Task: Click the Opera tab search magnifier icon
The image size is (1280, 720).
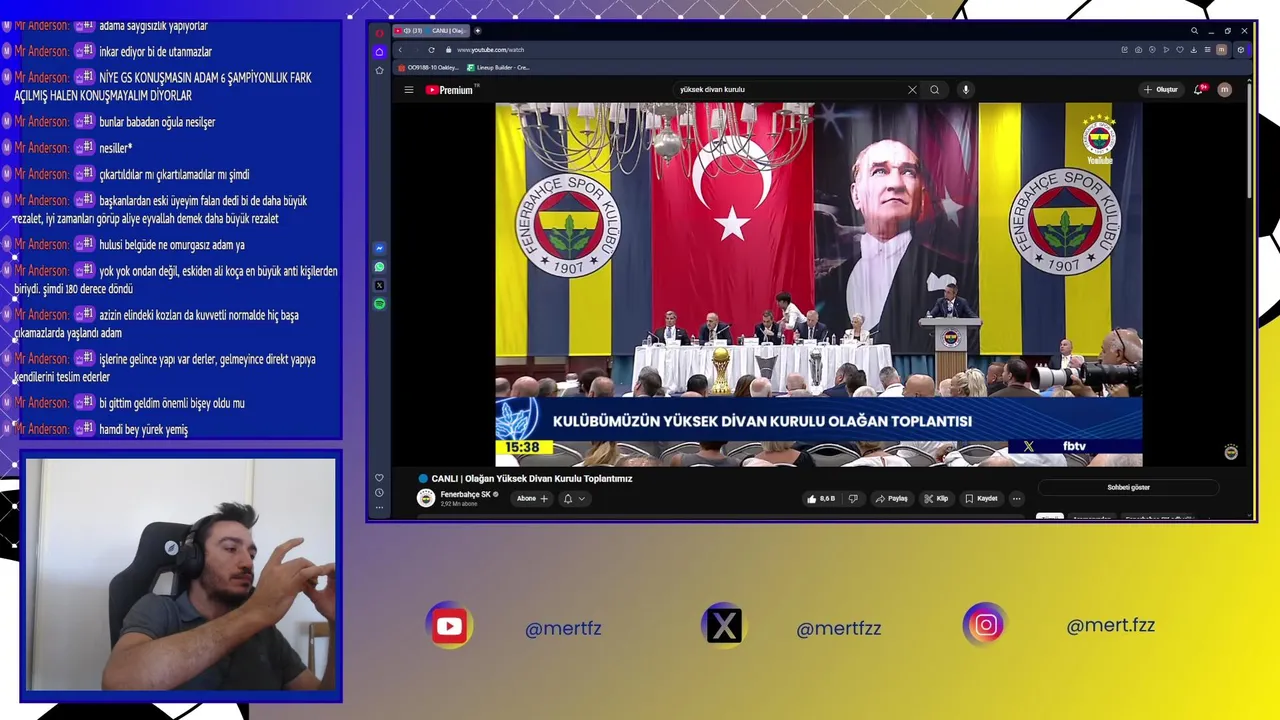Action: tap(1194, 31)
